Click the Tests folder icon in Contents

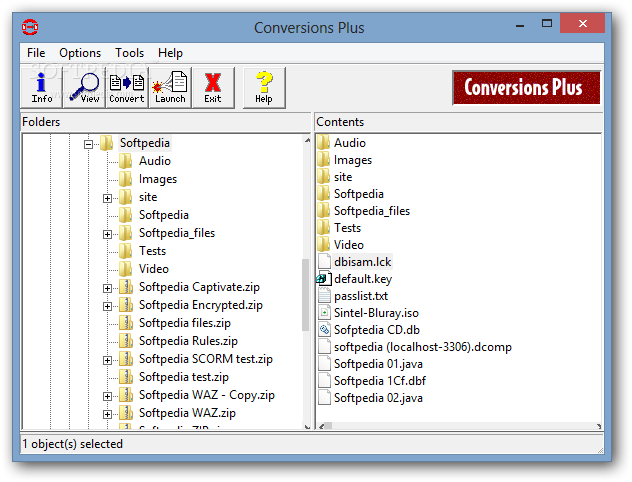[x=324, y=228]
